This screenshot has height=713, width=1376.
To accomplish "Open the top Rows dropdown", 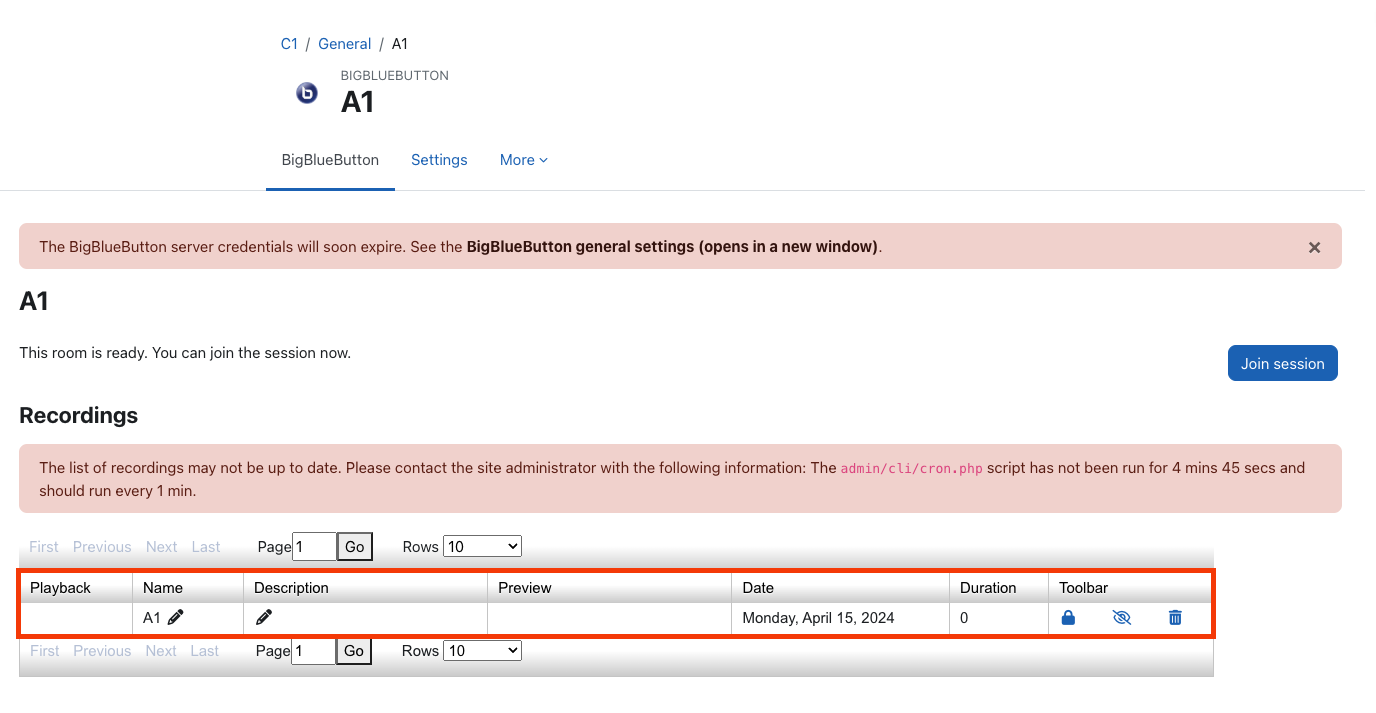I will click(482, 546).
